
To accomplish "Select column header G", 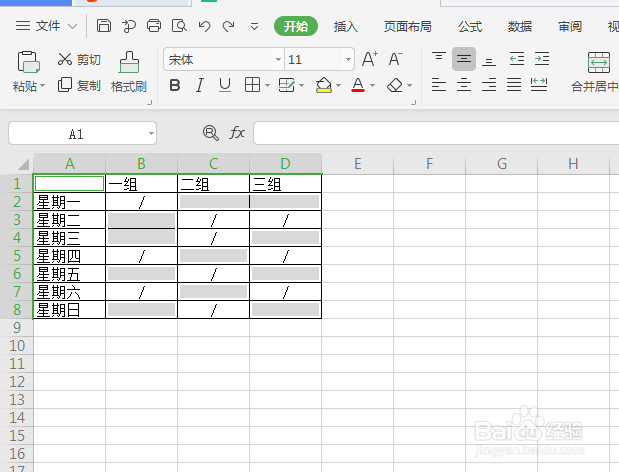I will (502, 163).
